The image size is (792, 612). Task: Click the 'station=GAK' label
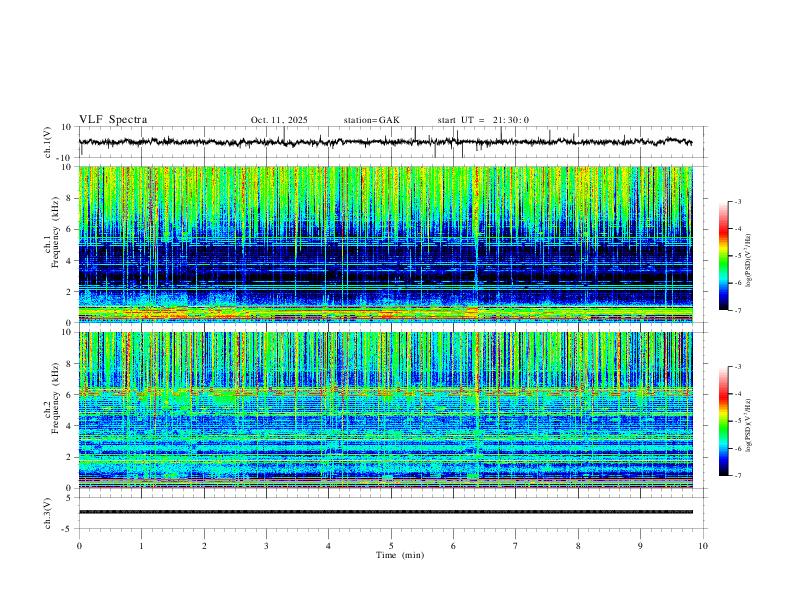pos(371,120)
